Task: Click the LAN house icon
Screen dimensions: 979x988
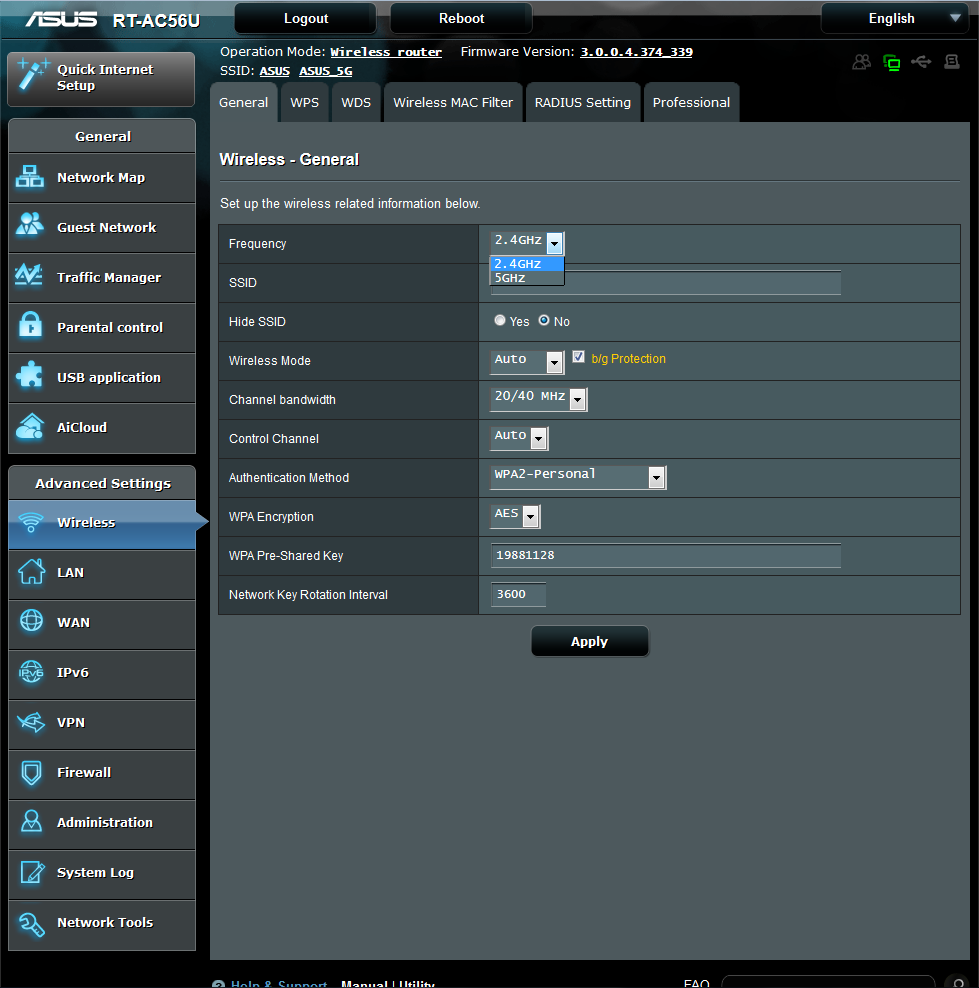Action: (x=31, y=572)
